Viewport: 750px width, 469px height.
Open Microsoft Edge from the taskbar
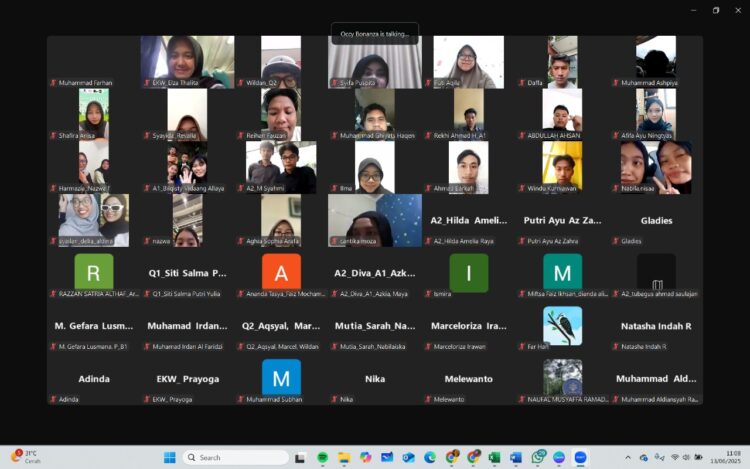tap(430, 457)
